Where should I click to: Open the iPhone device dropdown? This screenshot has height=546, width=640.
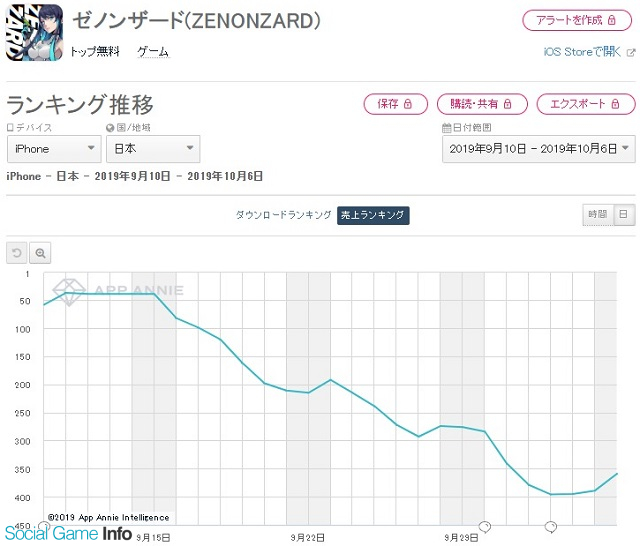click(54, 149)
